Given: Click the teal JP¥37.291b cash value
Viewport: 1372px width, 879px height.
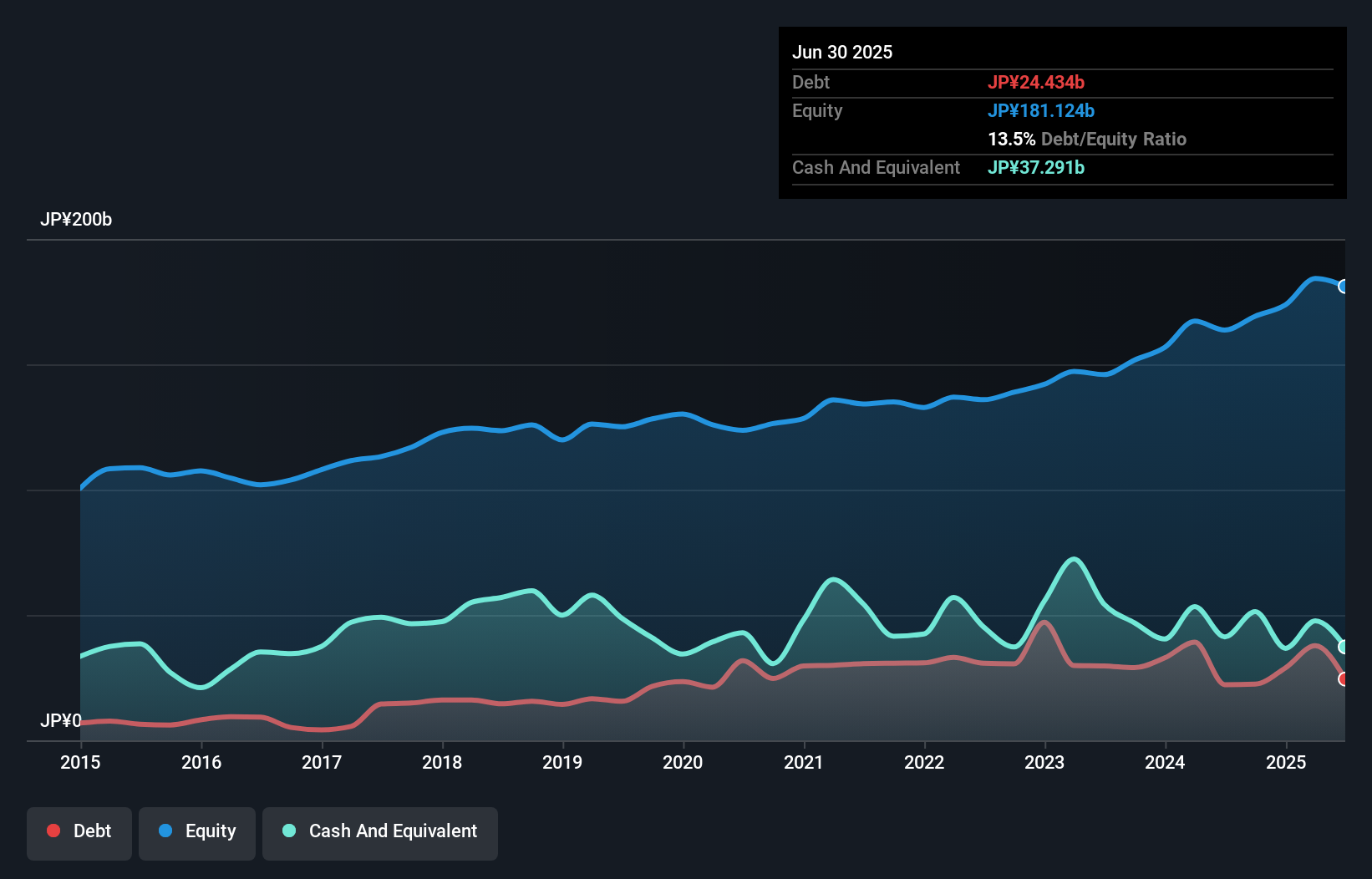Looking at the screenshot, I should pos(1036,167).
